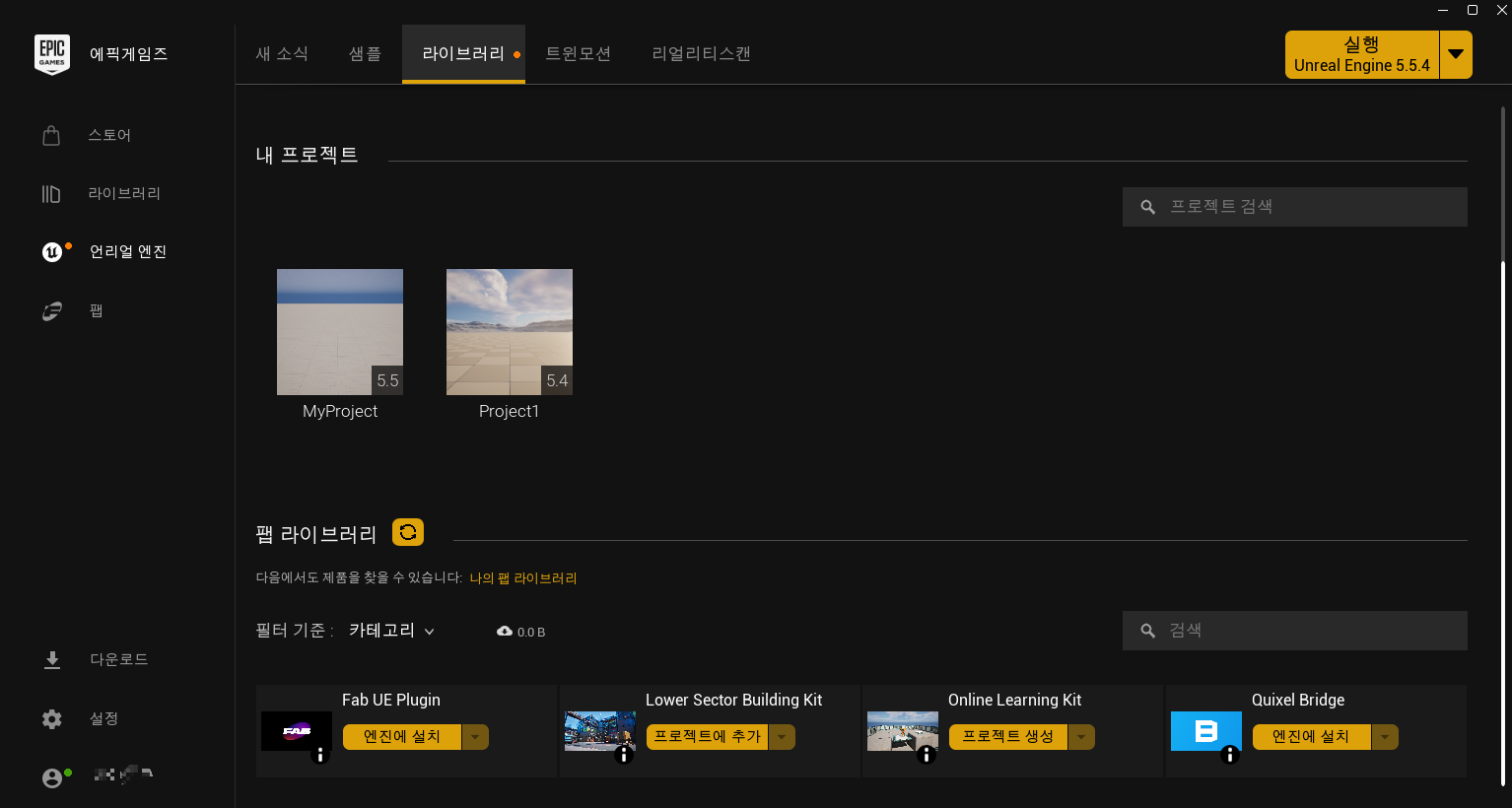The width and height of the screenshot is (1512, 808).
Task: Refresh the Fab library with sync icon
Action: click(408, 532)
